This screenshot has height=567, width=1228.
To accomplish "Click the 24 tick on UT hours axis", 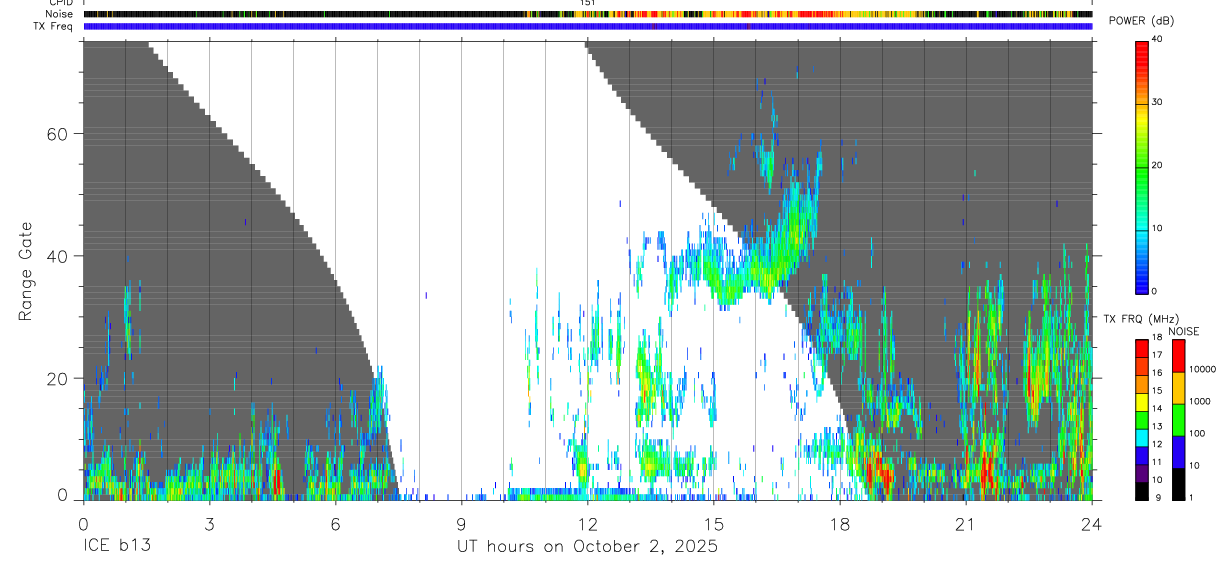I will [x=1092, y=524].
